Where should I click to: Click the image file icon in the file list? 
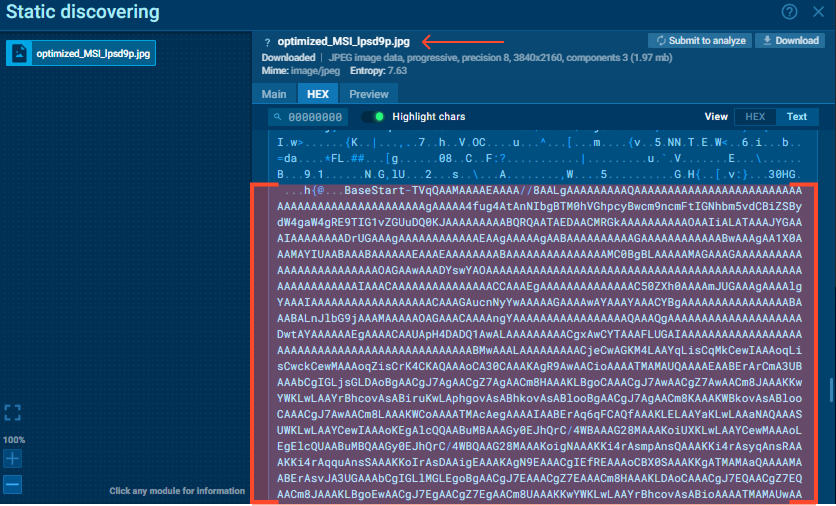pyautogui.click(x=19, y=53)
